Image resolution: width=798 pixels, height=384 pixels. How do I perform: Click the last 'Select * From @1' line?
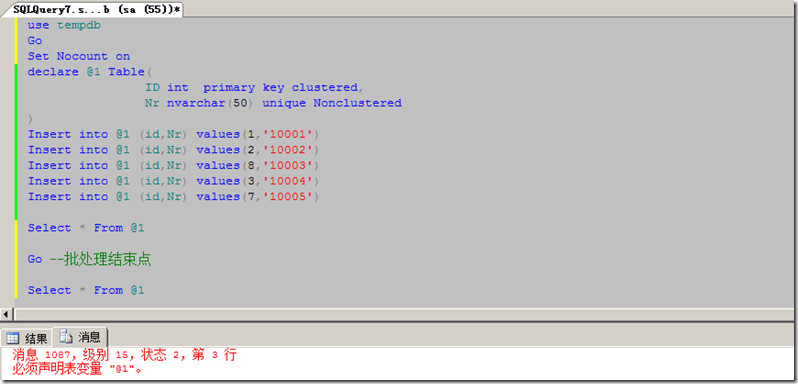click(x=86, y=290)
